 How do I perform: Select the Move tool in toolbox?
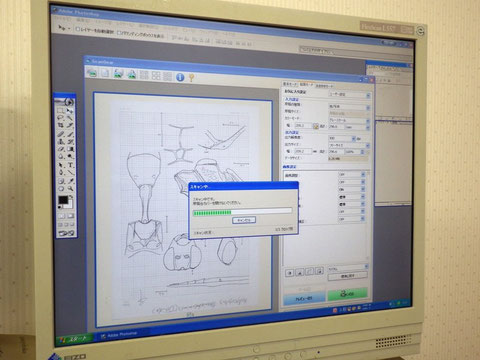70,110
